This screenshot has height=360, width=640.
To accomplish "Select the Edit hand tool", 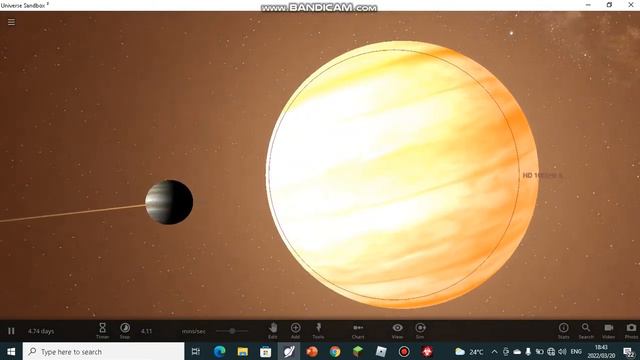I will (x=273, y=331).
